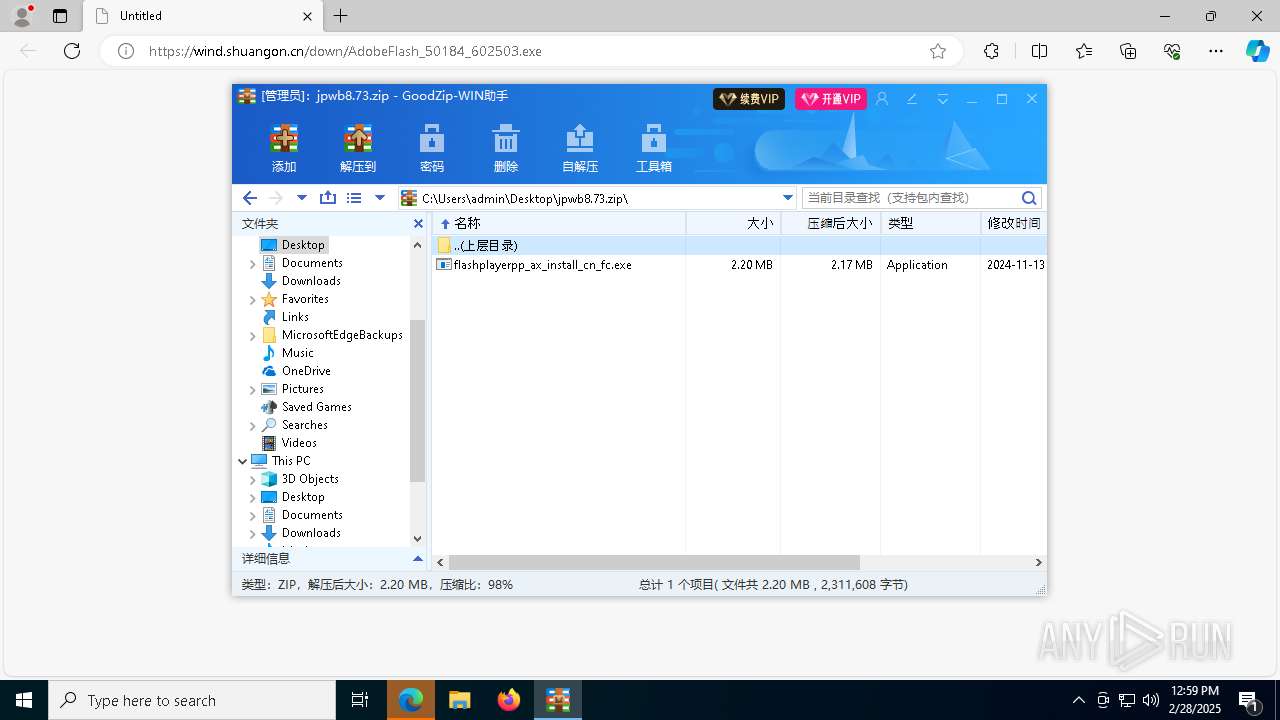The image size is (1280, 720).
Task: Open the 密码 (Password) tool
Action: coord(432,148)
